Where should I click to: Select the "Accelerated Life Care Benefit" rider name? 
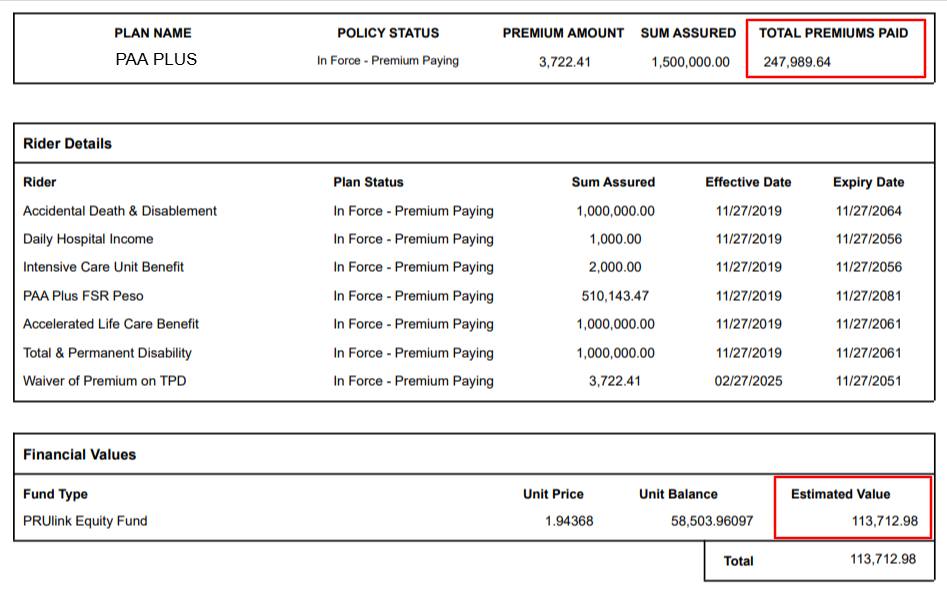(111, 324)
